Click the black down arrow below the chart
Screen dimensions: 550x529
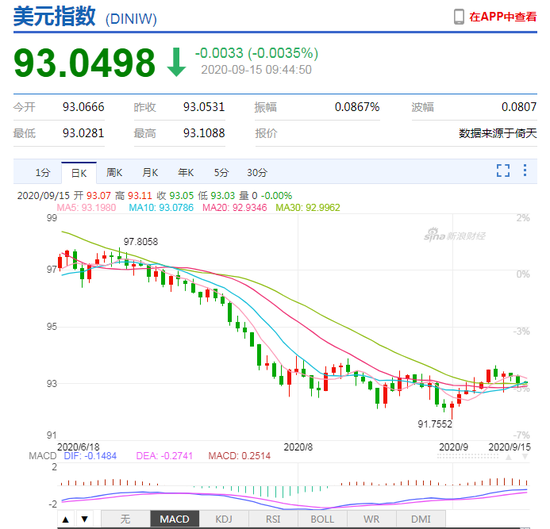coord(85,519)
